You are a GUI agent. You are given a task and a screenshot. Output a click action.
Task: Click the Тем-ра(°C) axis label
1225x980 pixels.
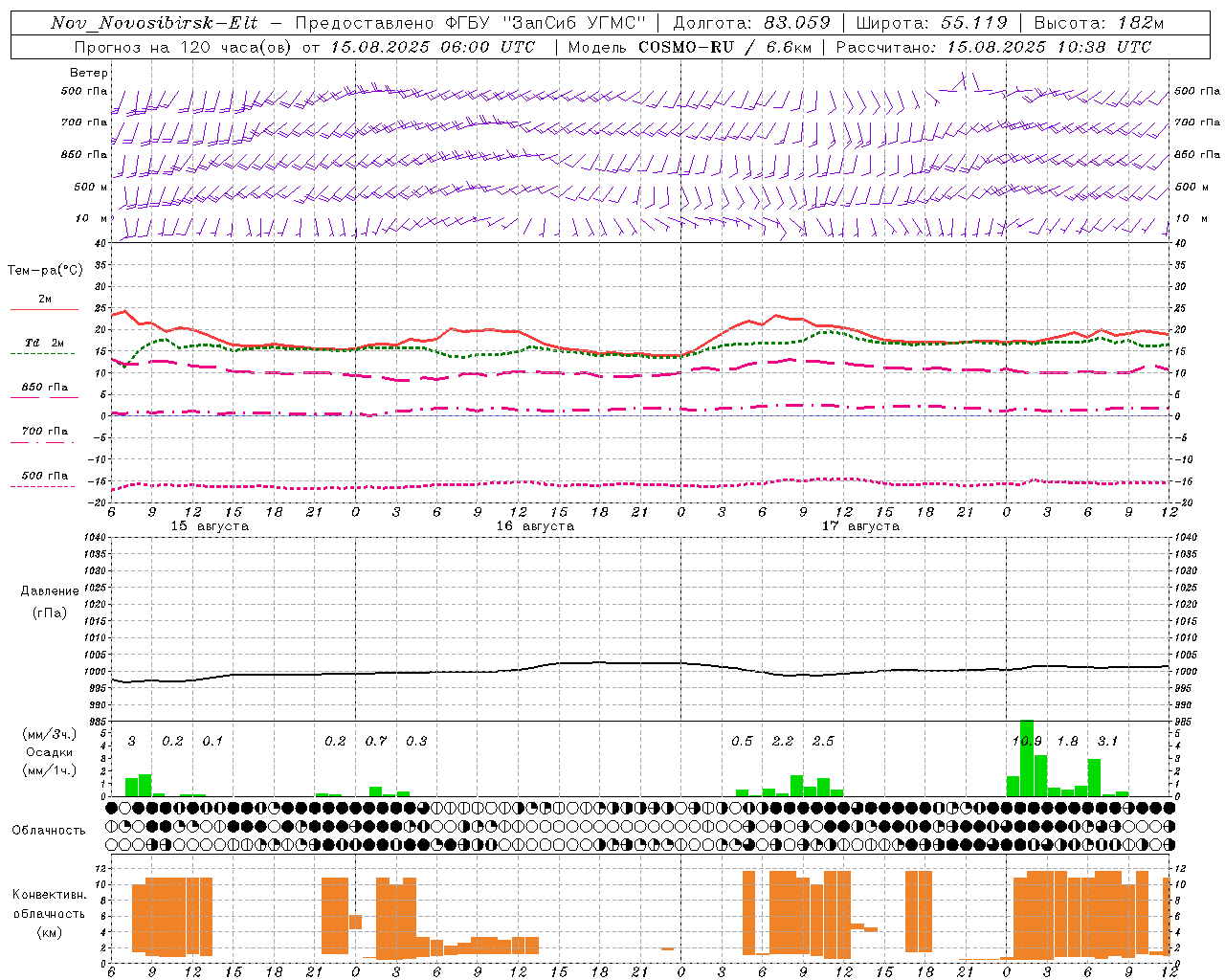pos(45,271)
